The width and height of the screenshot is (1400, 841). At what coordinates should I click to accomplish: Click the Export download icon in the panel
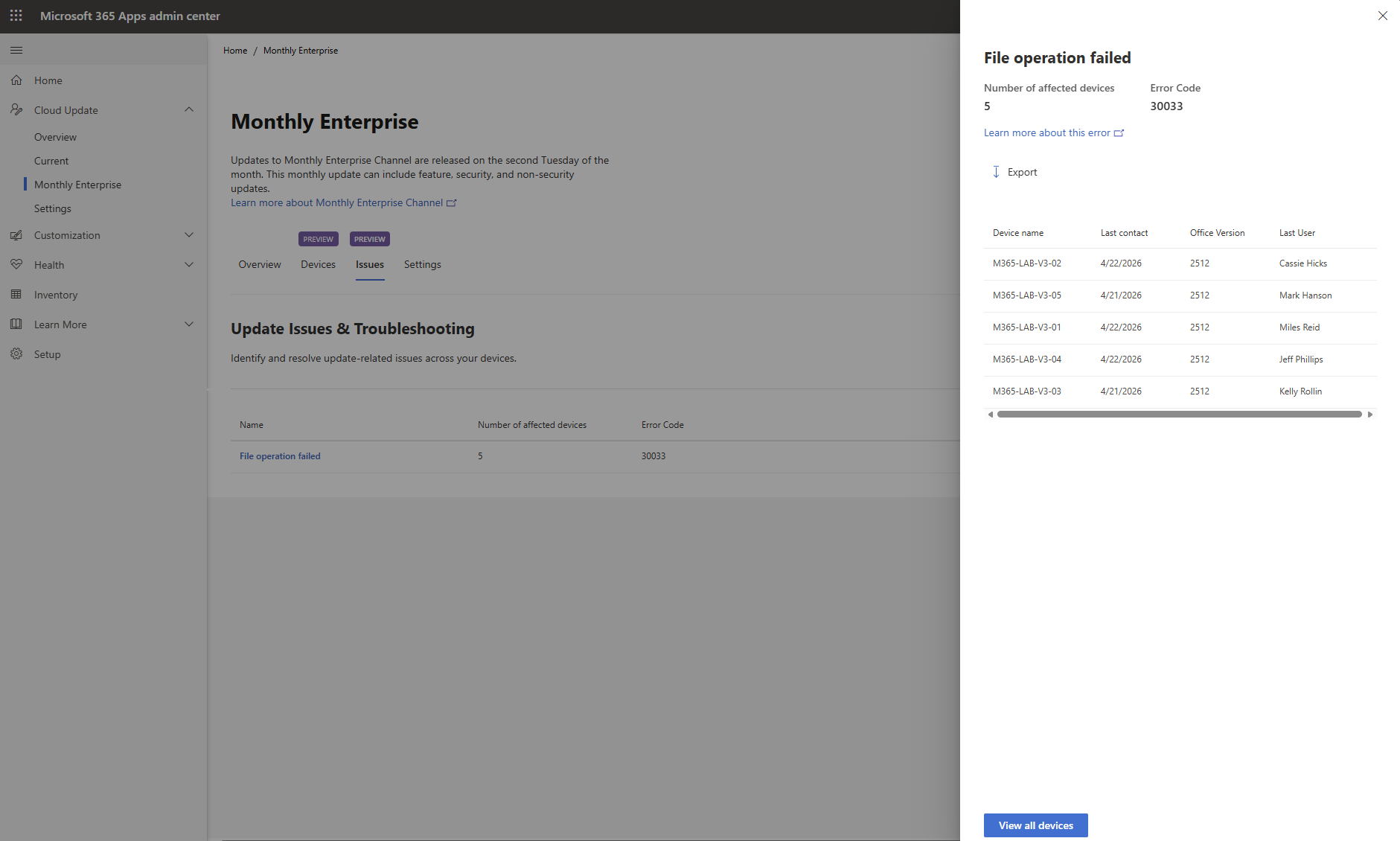pos(996,171)
